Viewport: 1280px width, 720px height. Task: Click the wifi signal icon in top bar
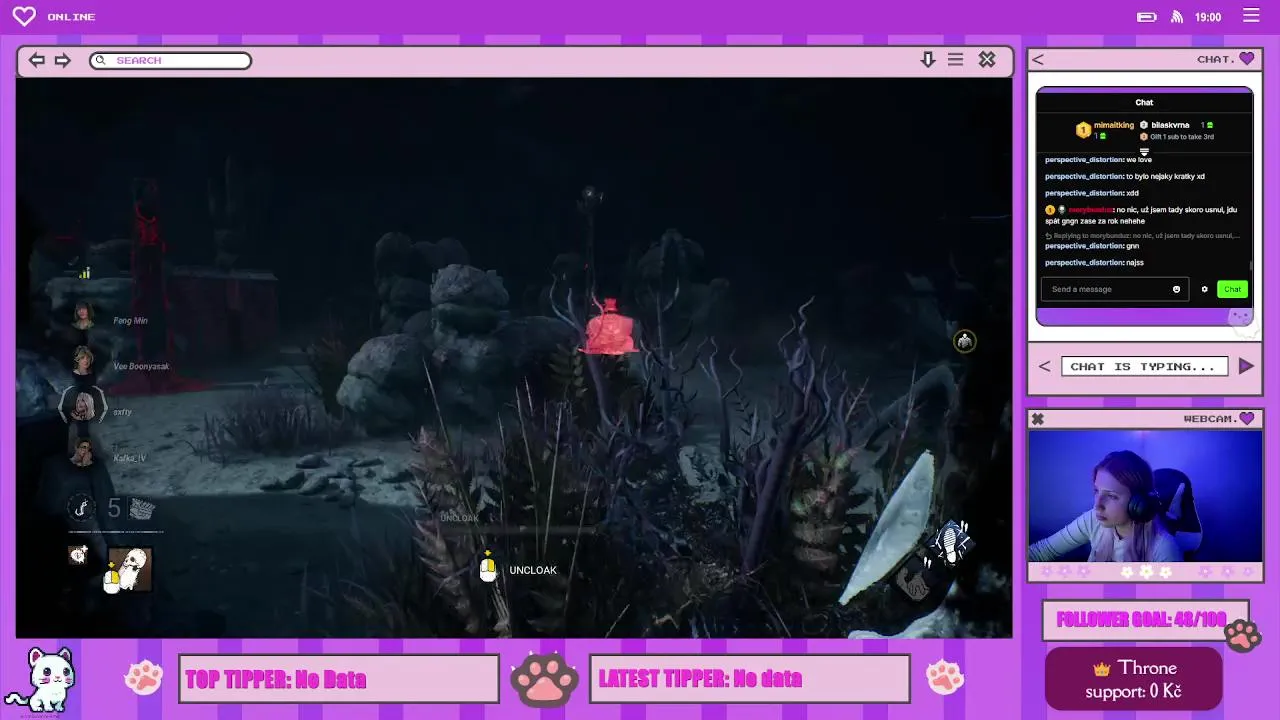(x=1177, y=17)
